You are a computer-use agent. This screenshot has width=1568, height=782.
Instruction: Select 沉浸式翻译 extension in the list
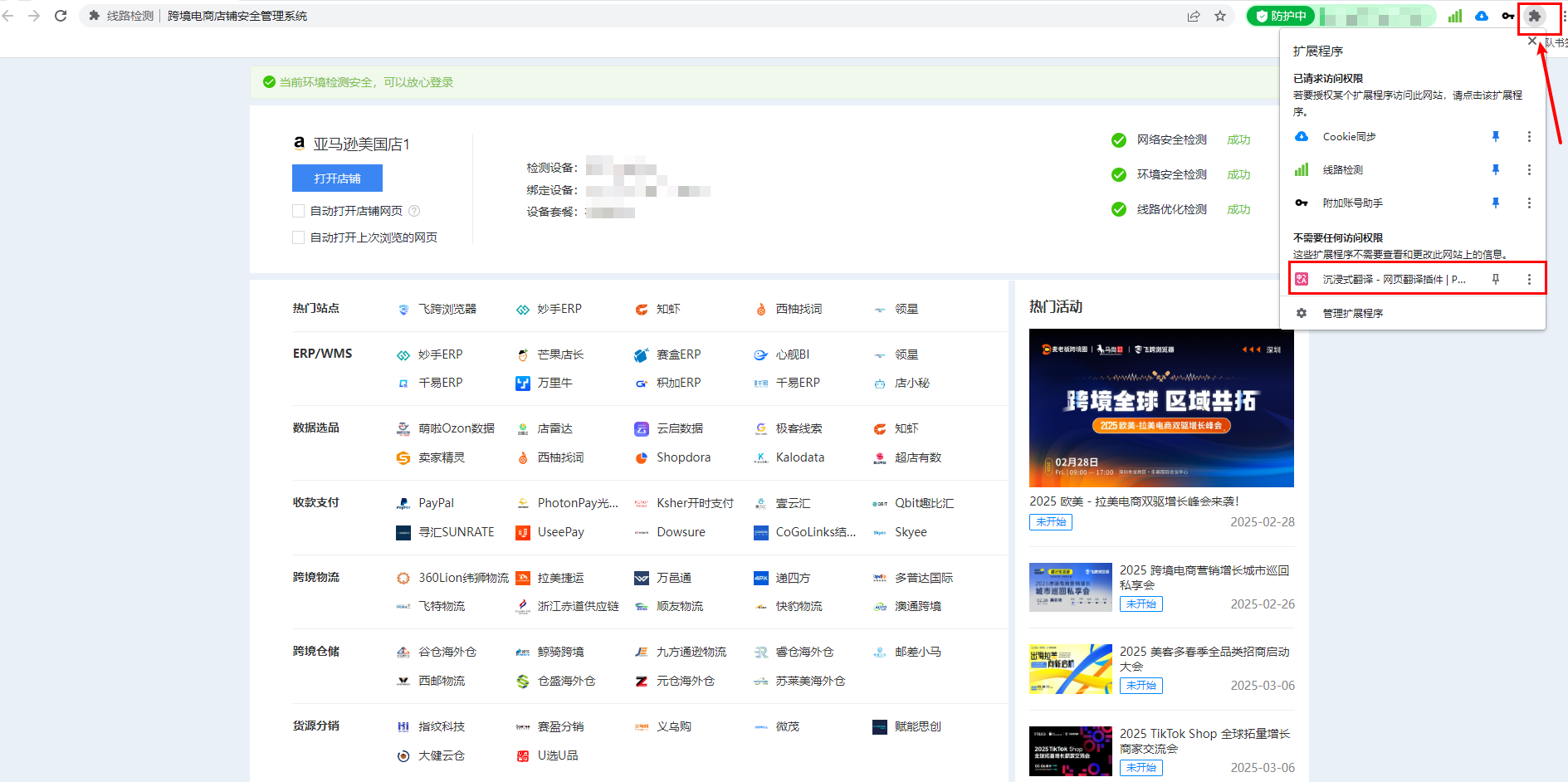tap(1393, 280)
